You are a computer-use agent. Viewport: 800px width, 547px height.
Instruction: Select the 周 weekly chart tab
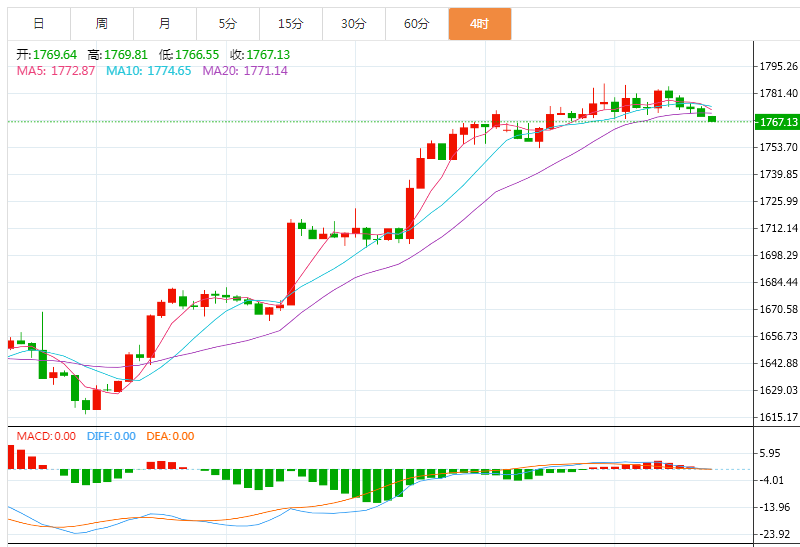101,23
